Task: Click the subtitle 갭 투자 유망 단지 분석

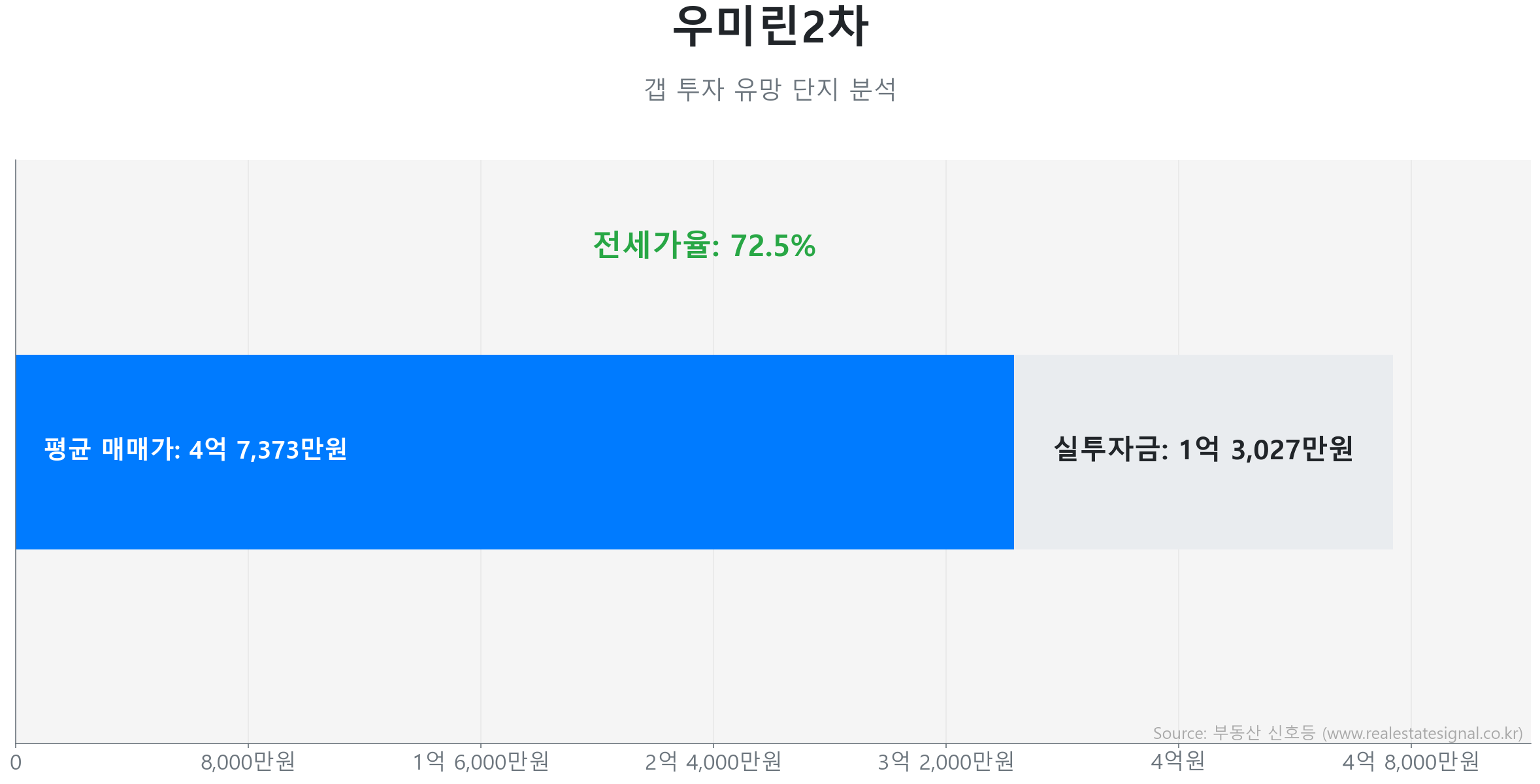Action: [770, 90]
